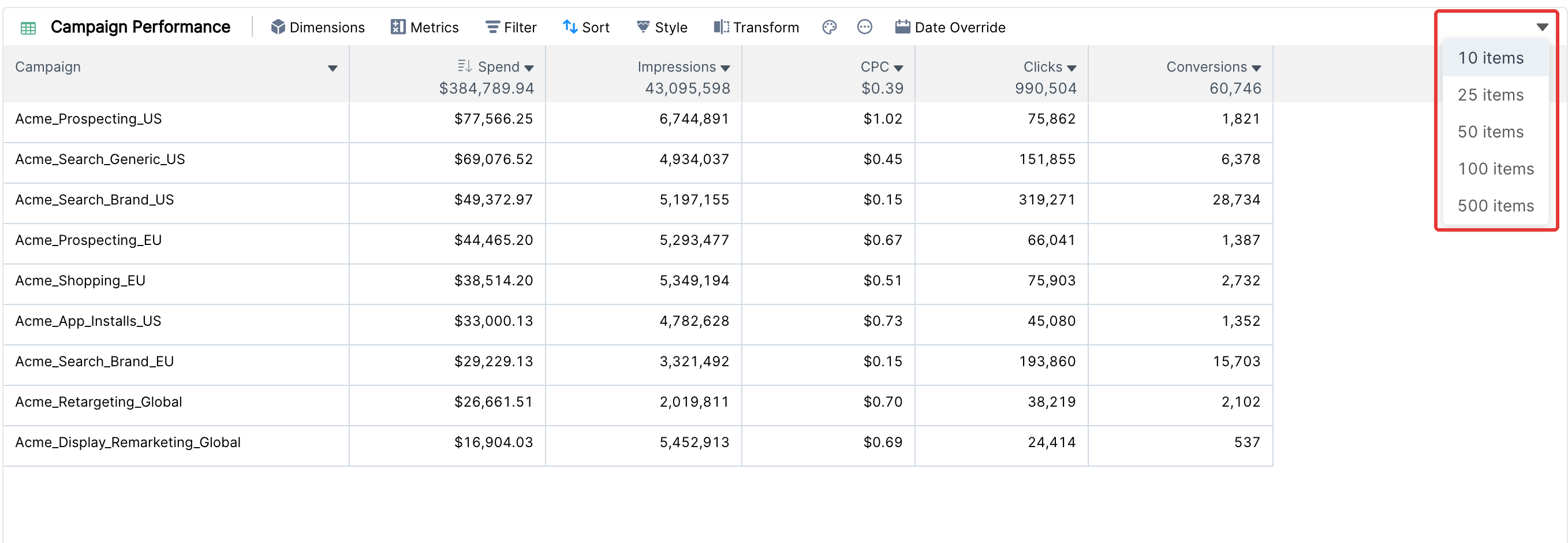Screen dimensions: 1568x543
Task: Select 100 items per page
Action: pyautogui.click(x=1495, y=169)
